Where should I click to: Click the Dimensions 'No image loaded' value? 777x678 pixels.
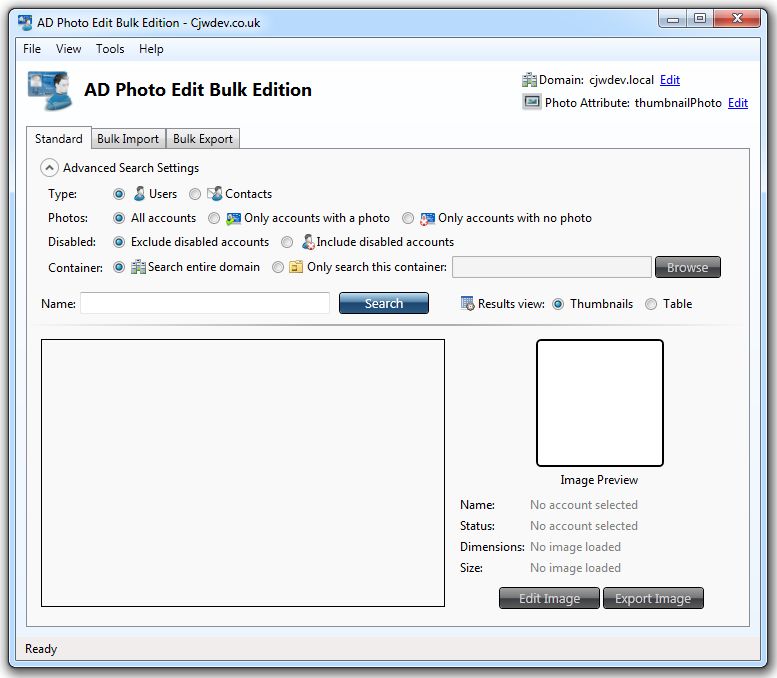[575, 547]
